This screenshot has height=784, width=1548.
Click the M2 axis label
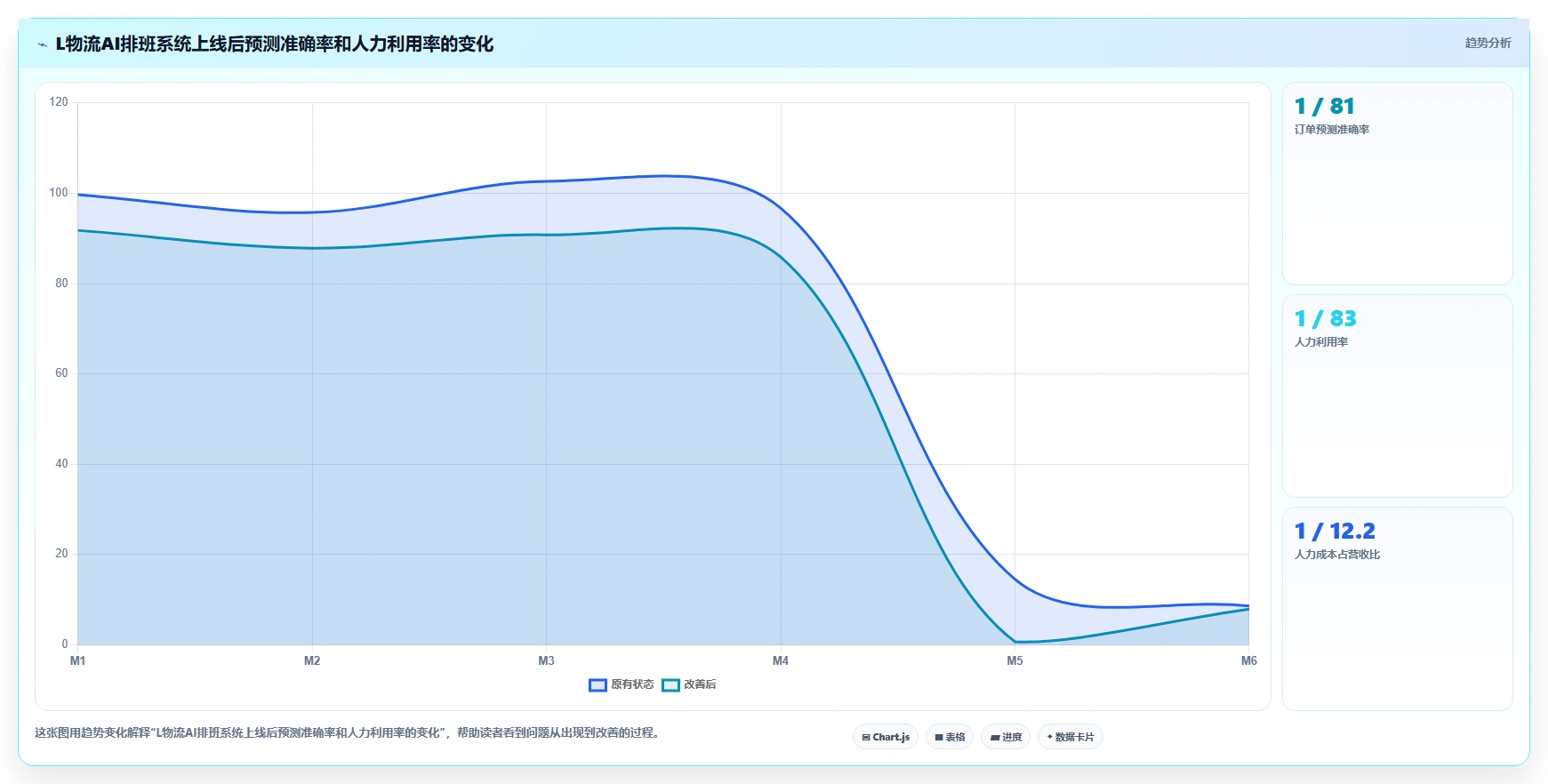coord(312,660)
